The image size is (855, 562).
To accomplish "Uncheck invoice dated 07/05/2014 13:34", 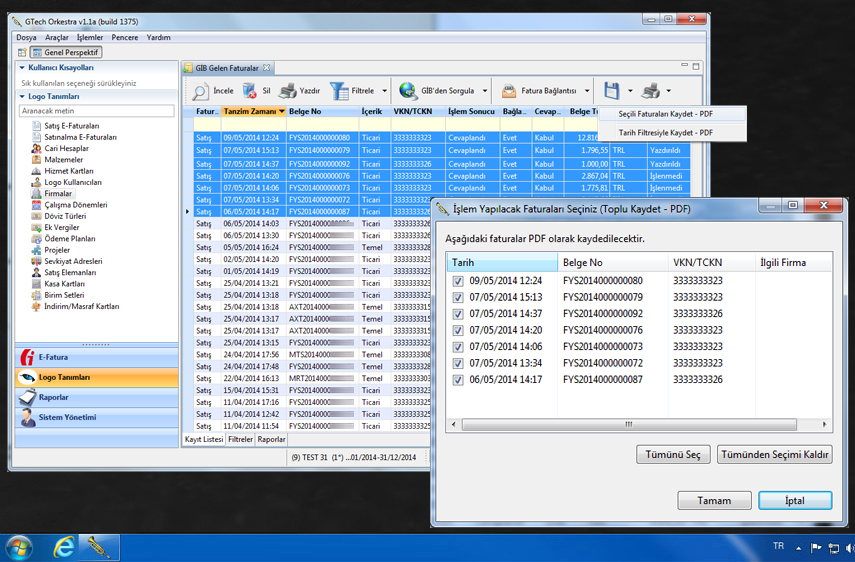I will click(x=458, y=364).
